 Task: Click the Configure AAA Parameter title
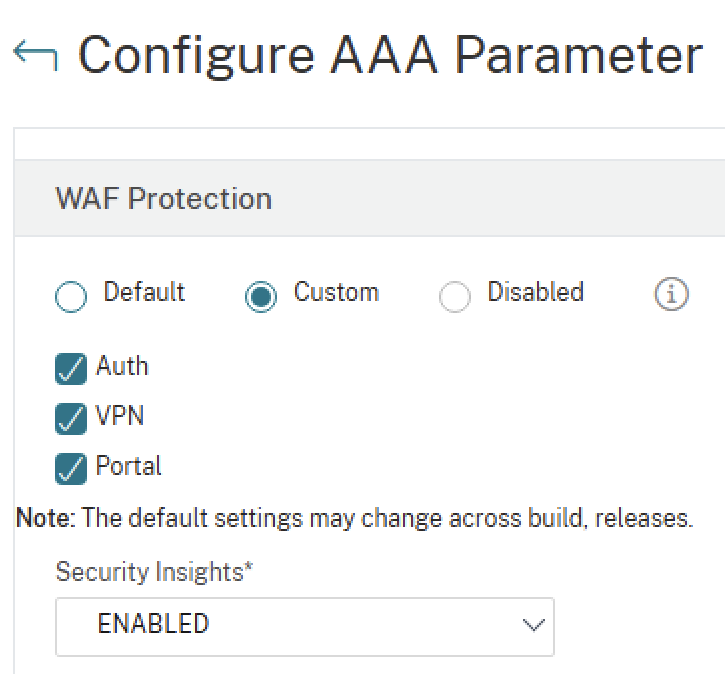pos(390,56)
